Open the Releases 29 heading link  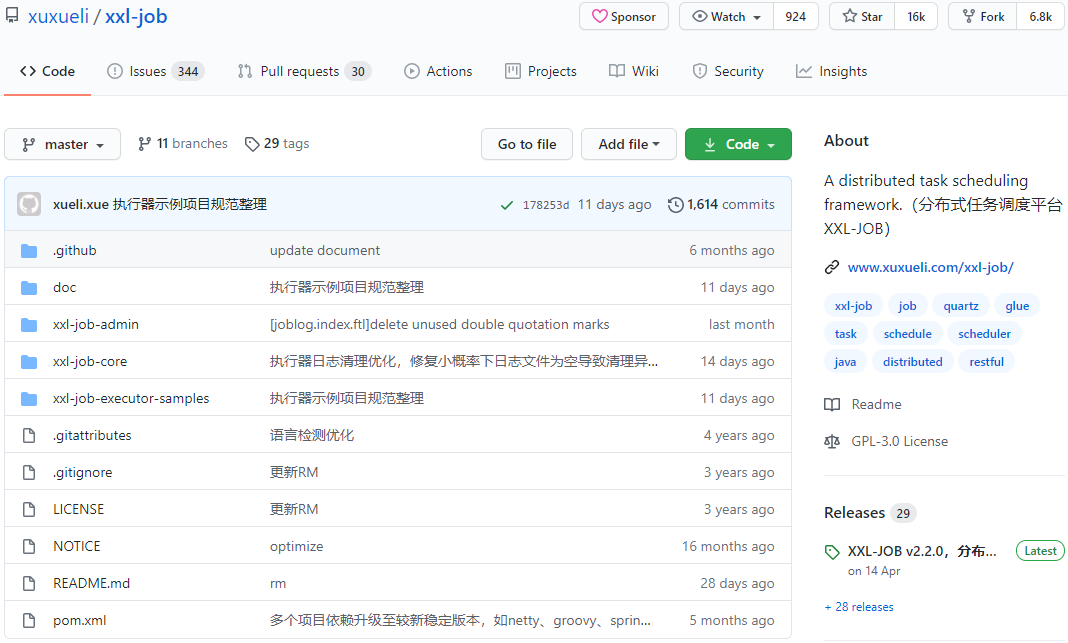coord(870,513)
